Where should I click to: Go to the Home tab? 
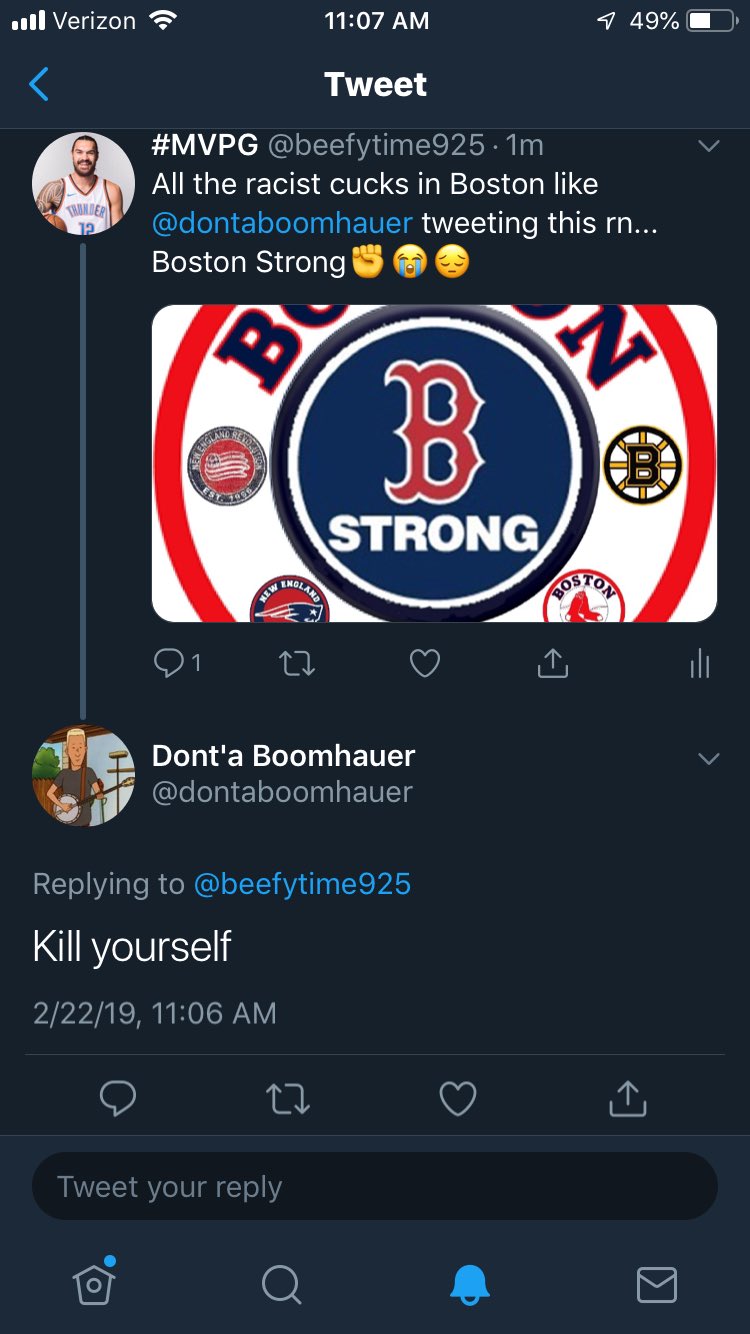[x=93, y=1284]
